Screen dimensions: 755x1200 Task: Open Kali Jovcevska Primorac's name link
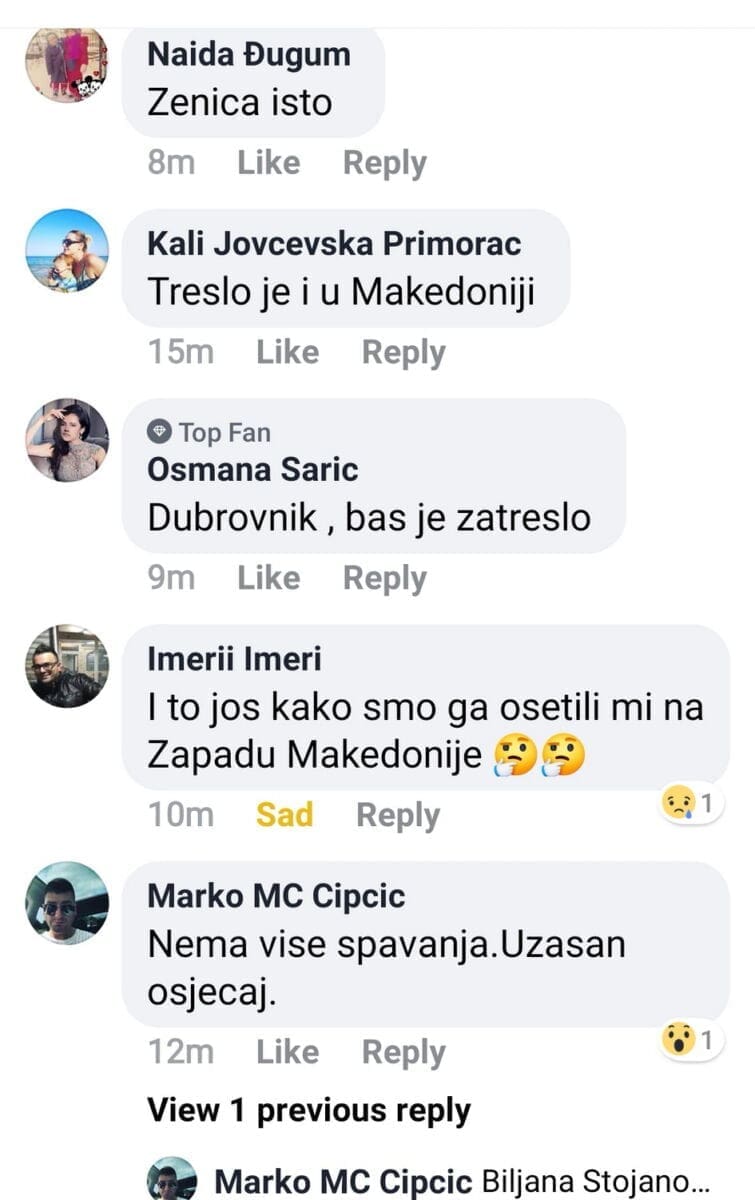tap(334, 244)
